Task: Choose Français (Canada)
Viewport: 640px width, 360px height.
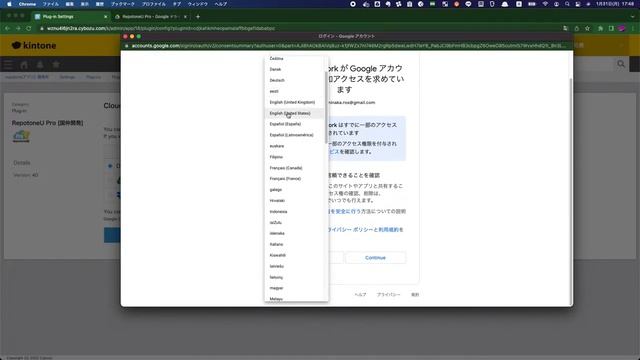Action: 295,168
